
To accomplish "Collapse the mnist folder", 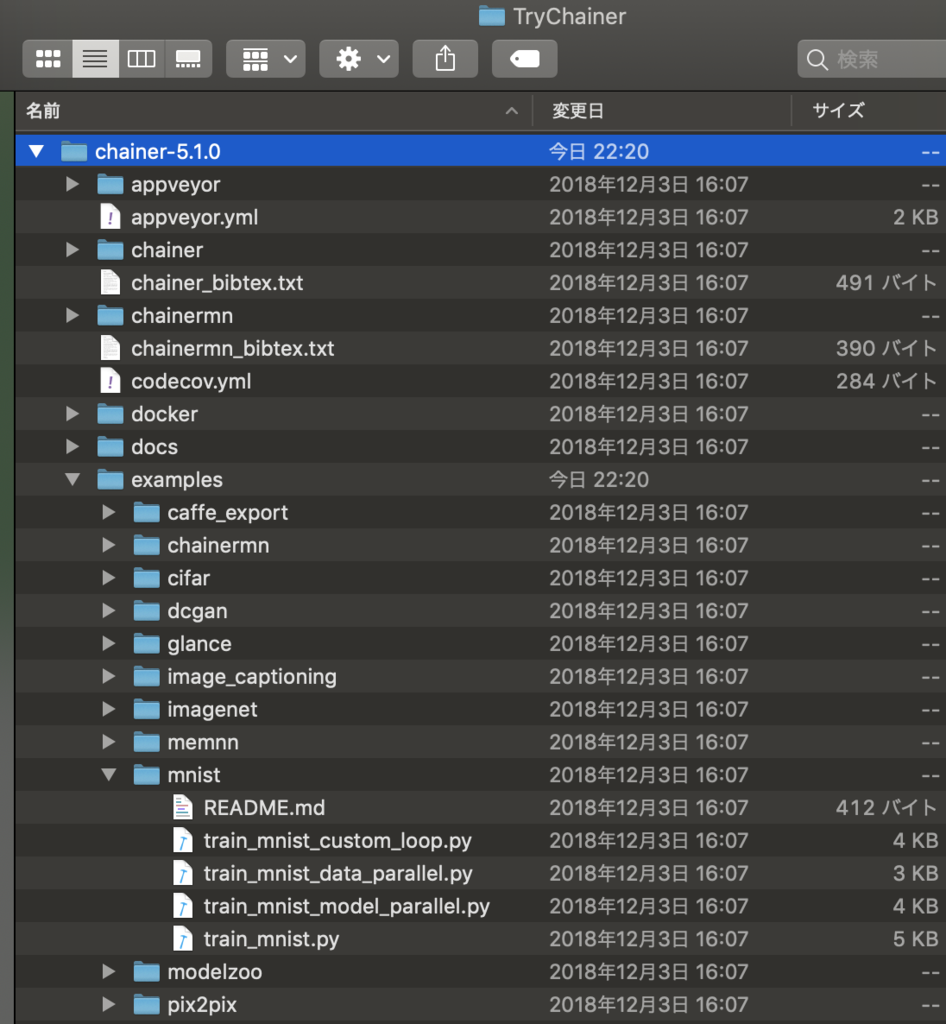I will pyautogui.click(x=109, y=775).
